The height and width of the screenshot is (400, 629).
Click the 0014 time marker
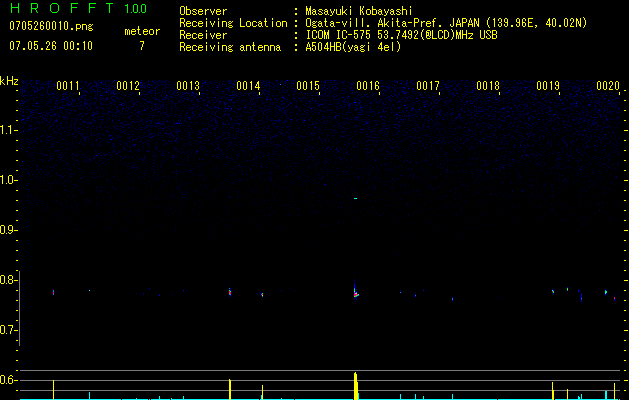coord(248,85)
